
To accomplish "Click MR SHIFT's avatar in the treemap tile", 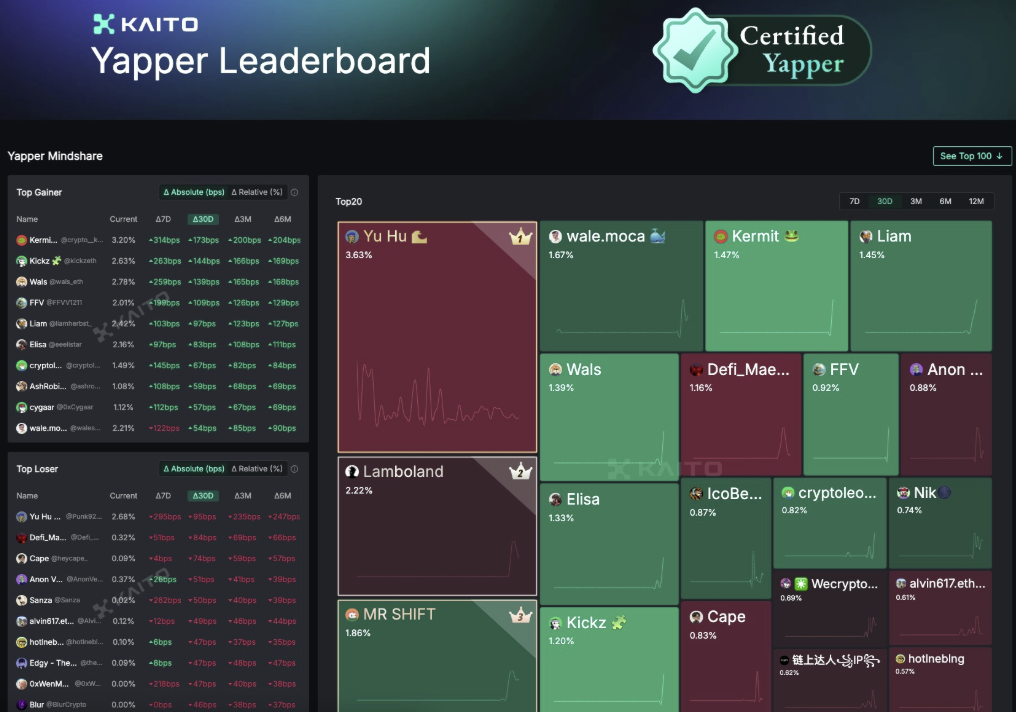I will point(352,614).
